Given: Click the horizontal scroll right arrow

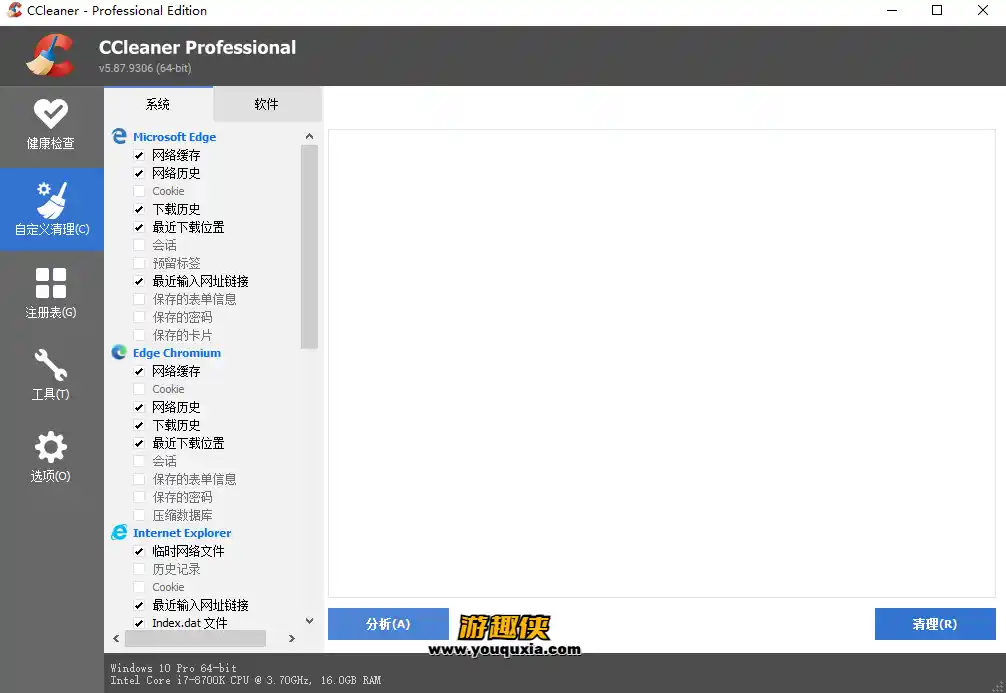Looking at the screenshot, I should click(x=292, y=638).
